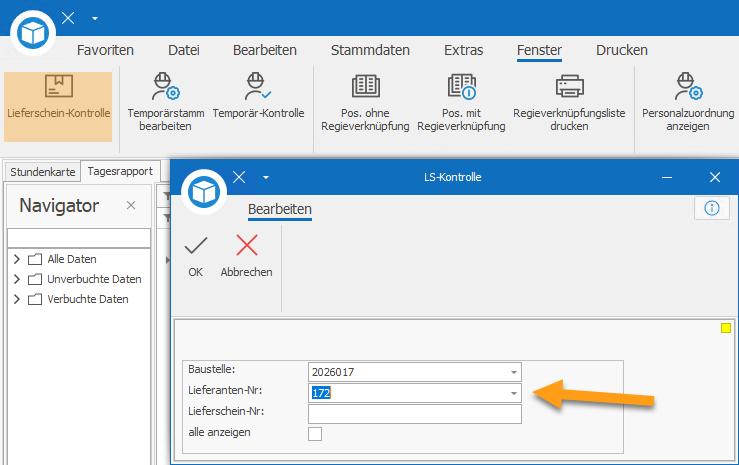Screen dimensions: 739x465
Task: Open the info icon in LS-Kontrolle
Action: (x=712, y=208)
